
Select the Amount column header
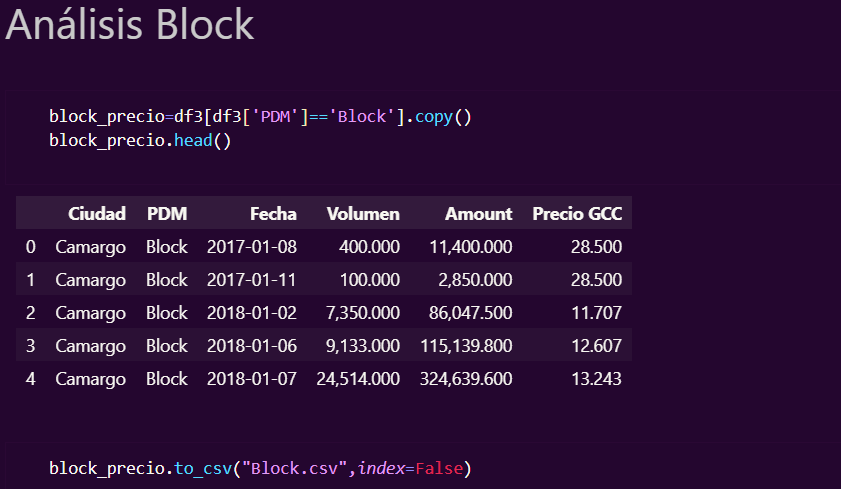click(478, 213)
